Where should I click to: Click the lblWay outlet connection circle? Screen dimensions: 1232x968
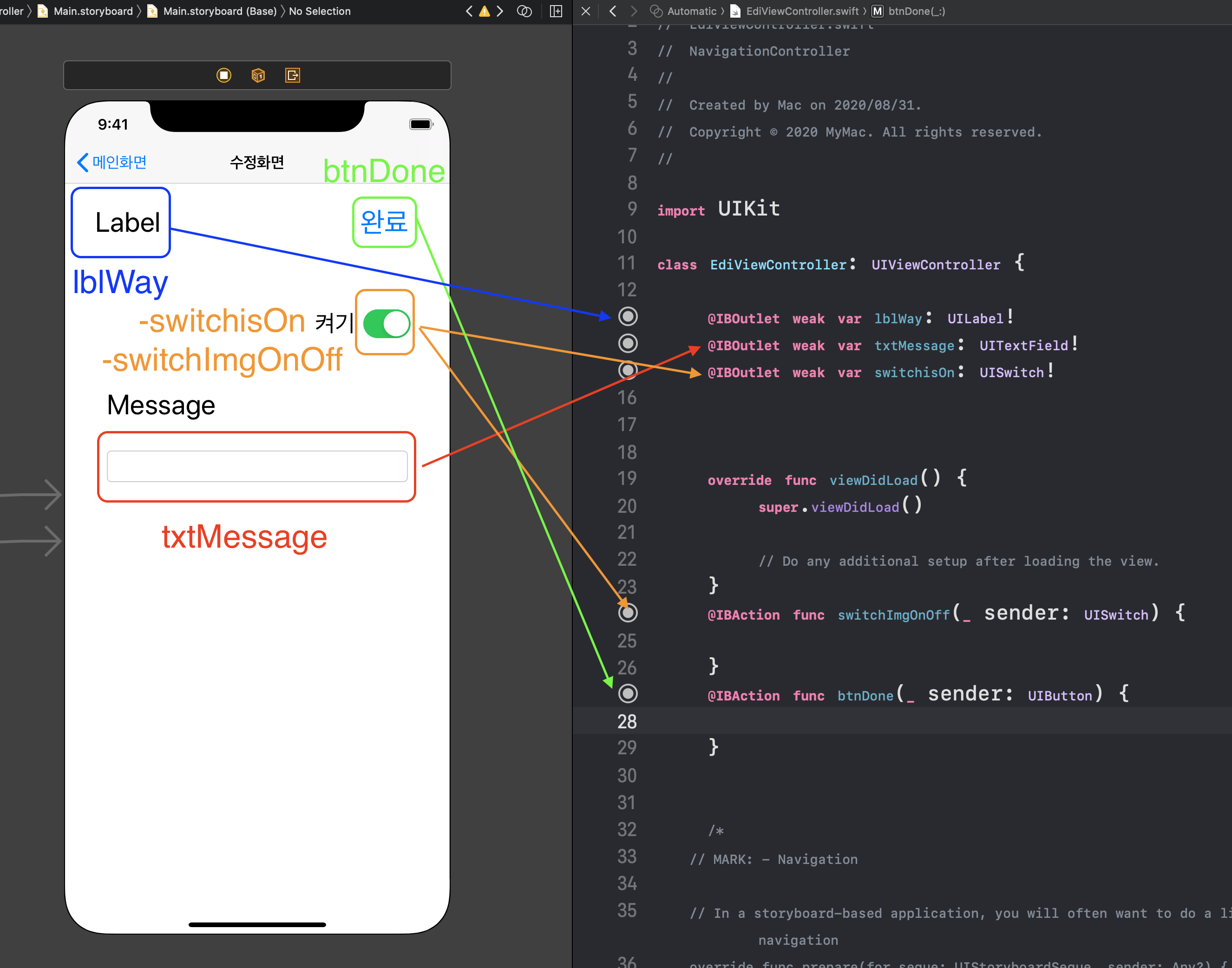[627, 316]
